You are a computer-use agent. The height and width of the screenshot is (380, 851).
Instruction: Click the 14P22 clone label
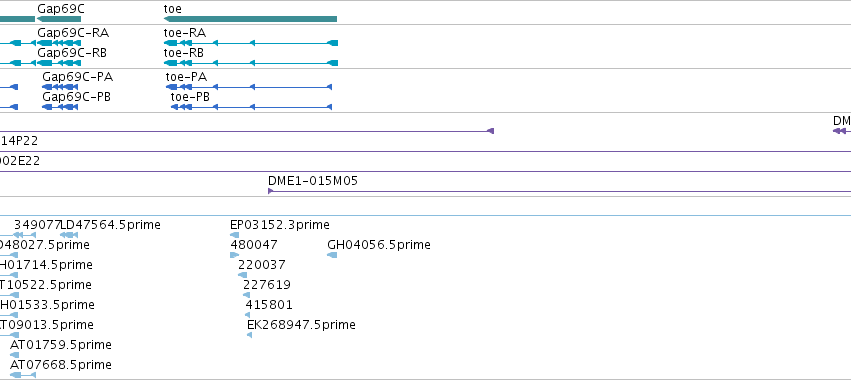click(19, 141)
